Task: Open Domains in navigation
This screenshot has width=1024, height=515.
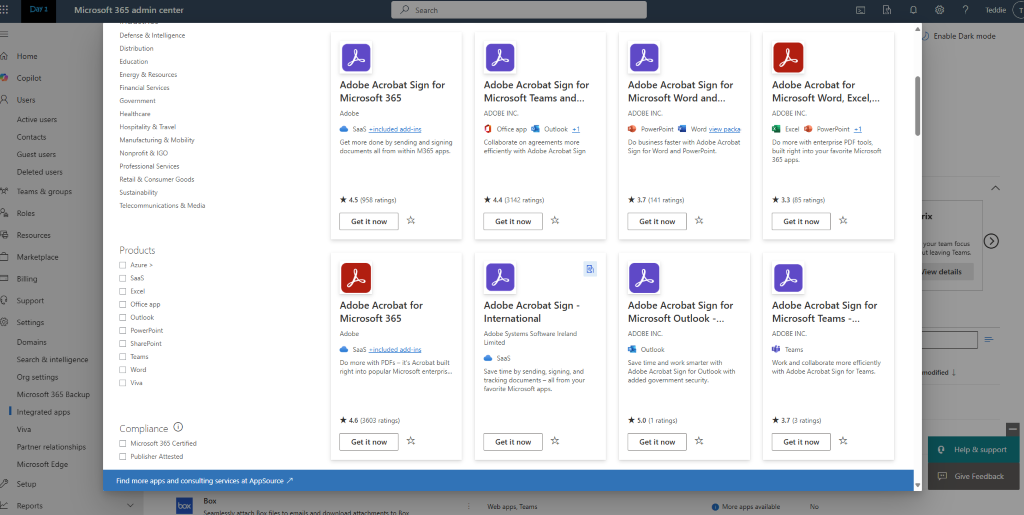Action: click(x=31, y=342)
